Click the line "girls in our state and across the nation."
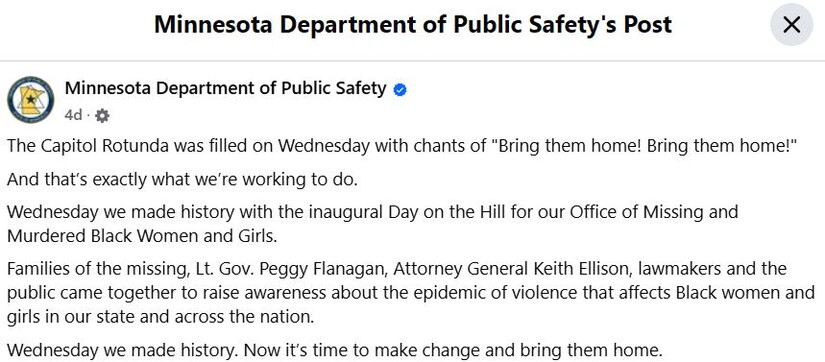This screenshot has height=362, width=825. pyautogui.click(x=160, y=317)
